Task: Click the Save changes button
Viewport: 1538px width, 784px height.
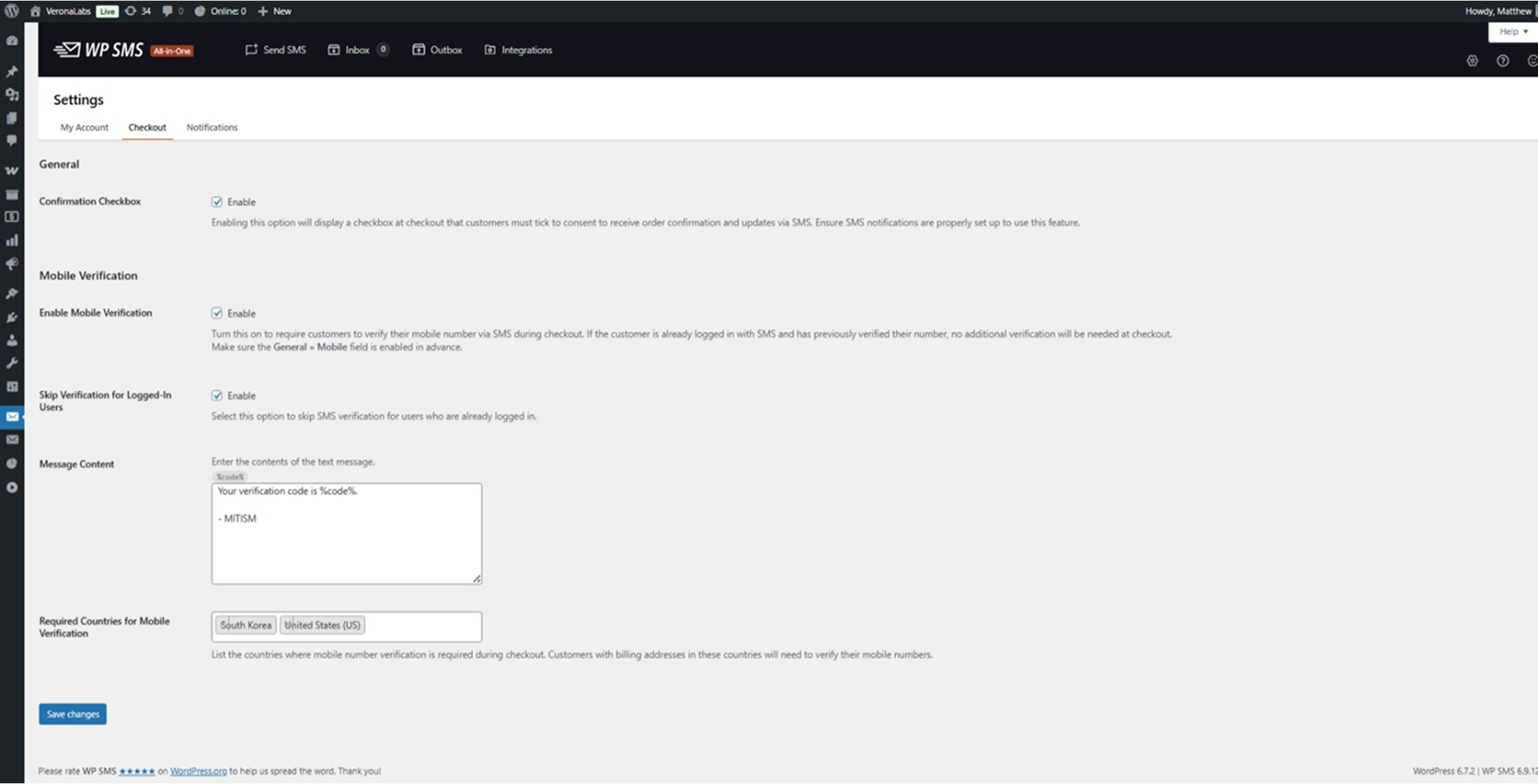Action: tap(73, 714)
